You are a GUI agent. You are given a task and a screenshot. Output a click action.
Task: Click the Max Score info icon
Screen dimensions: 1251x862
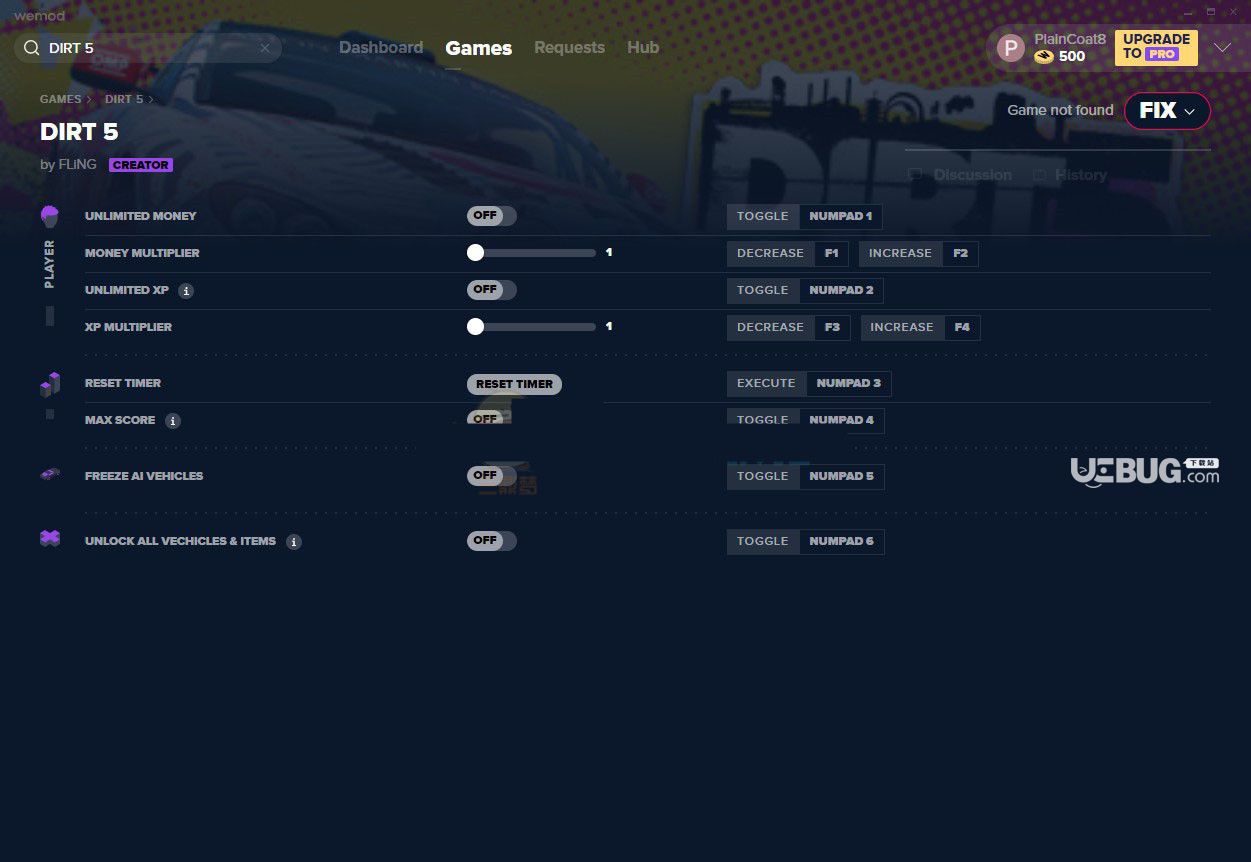[173, 421]
